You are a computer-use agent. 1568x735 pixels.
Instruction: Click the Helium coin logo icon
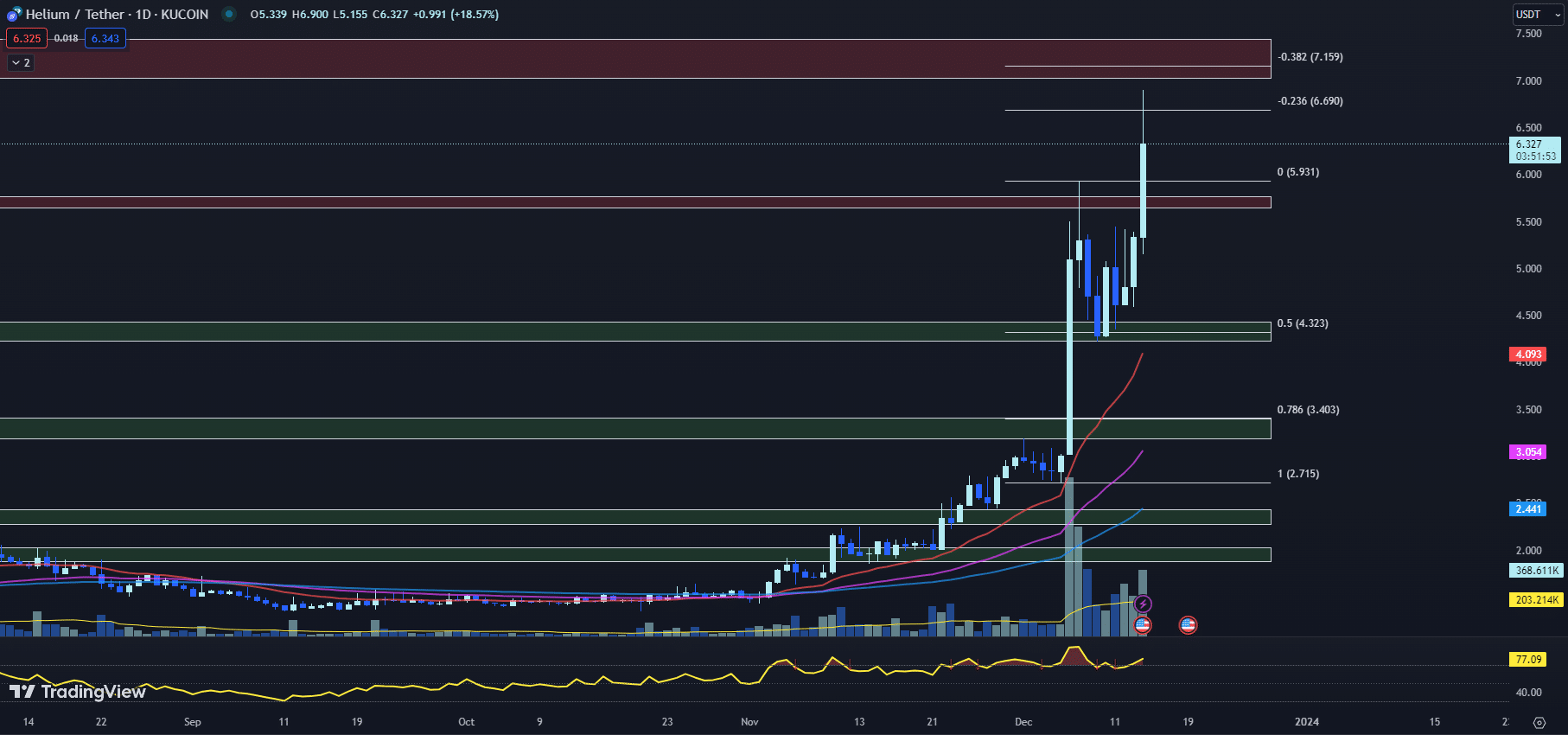(x=14, y=15)
